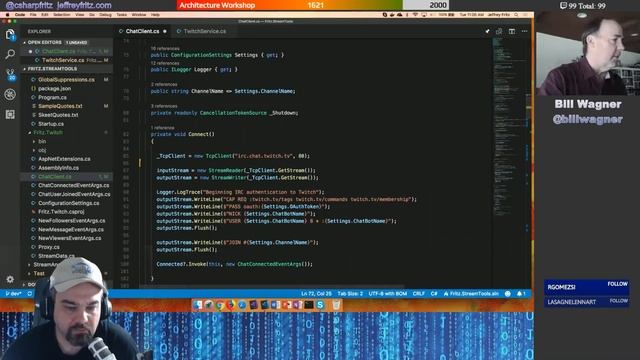Open the Apple menu
Screen dimensions: 640x360
click(x=7, y=15)
